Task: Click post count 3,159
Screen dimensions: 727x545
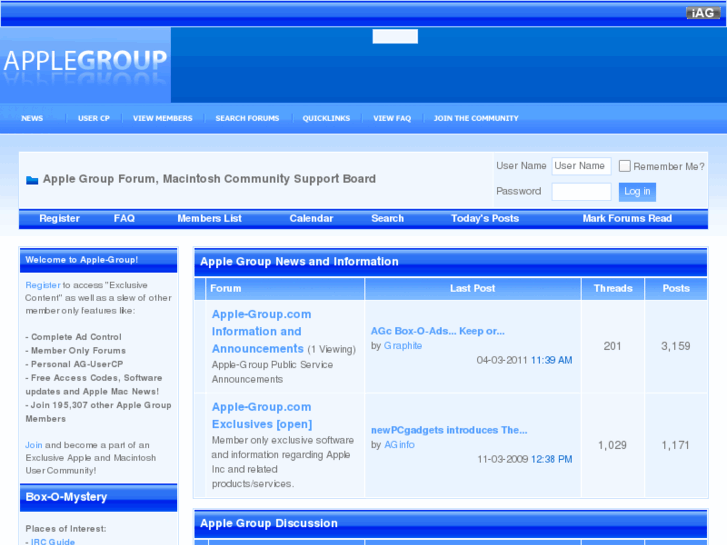Action: [x=676, y=346]
